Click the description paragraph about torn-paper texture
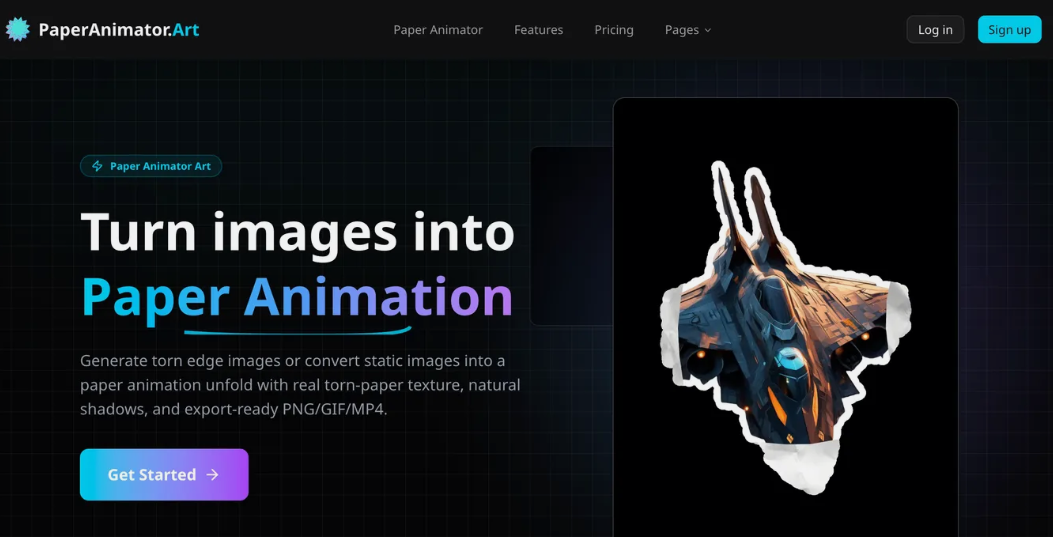This screenshot has width=1053, height=537. [300, 385]
